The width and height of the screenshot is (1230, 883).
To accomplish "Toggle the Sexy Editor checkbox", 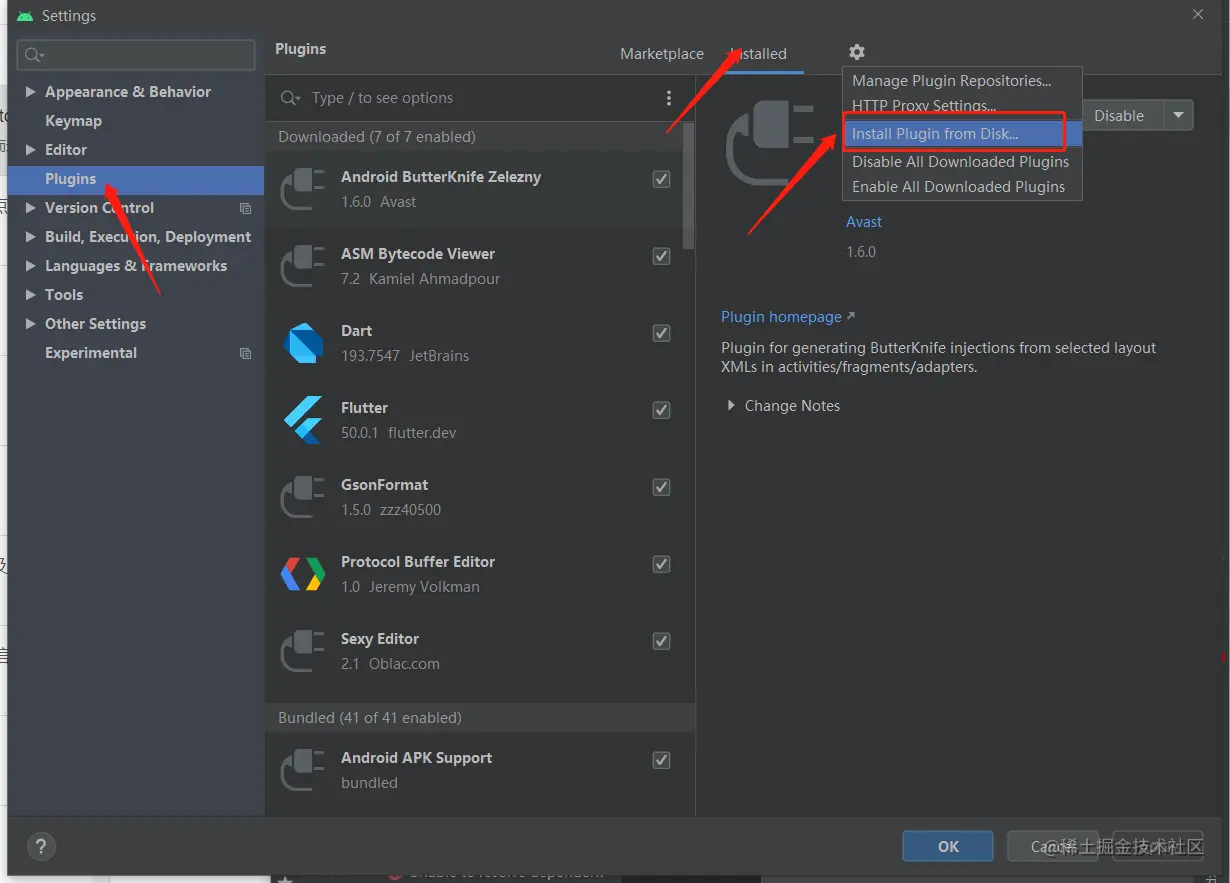I will click(x=661, y=641).
